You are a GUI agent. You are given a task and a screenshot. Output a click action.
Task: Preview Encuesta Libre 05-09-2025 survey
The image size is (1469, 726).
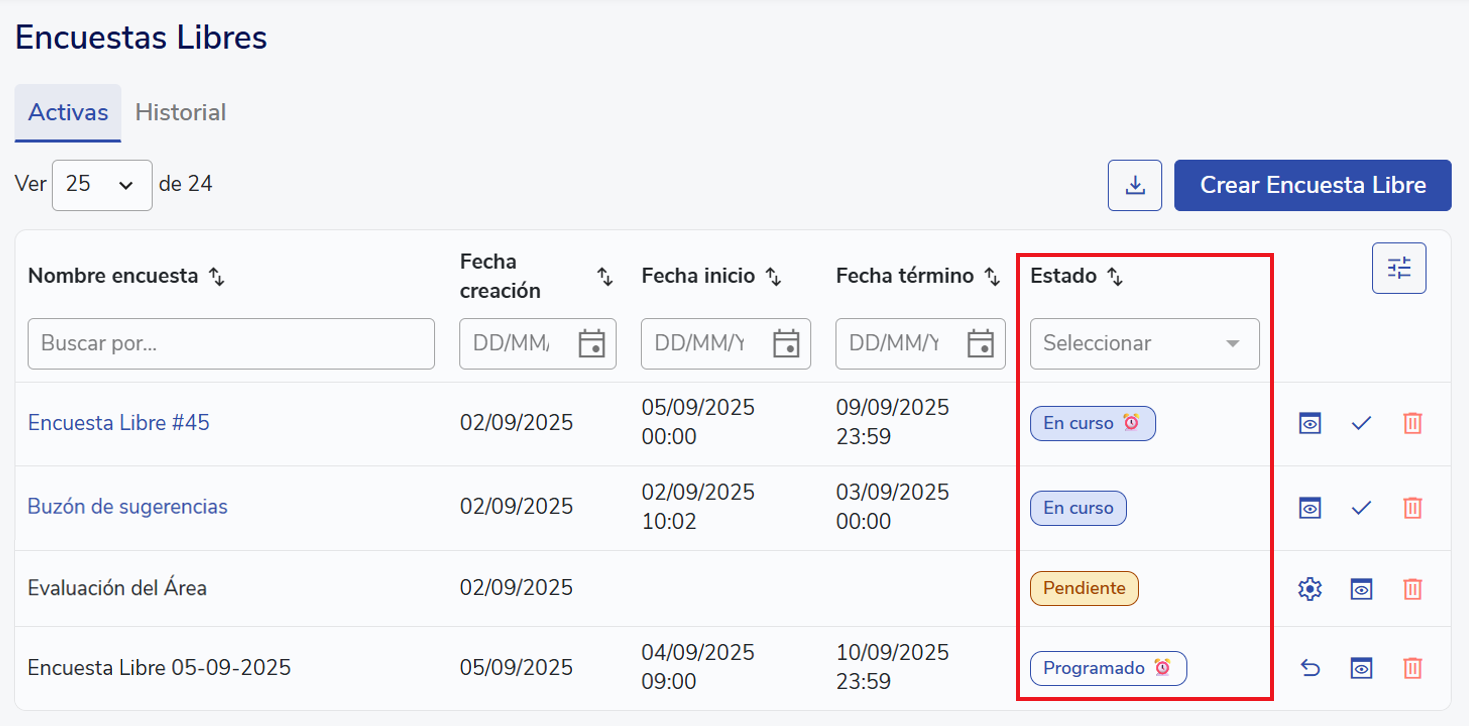pyautogui.click(x=1360, y=668)
